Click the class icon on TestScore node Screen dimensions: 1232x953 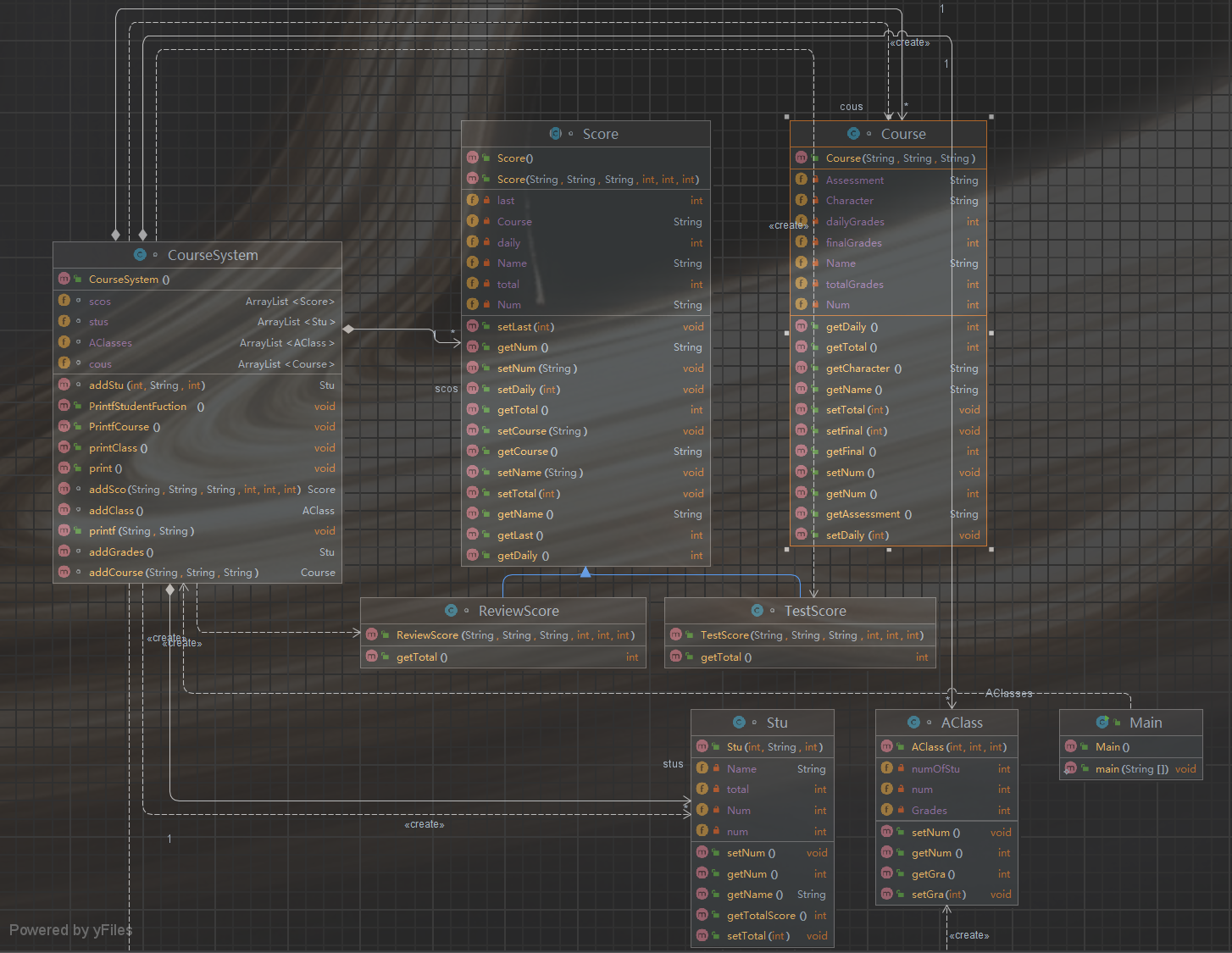(x=757, y=611)
